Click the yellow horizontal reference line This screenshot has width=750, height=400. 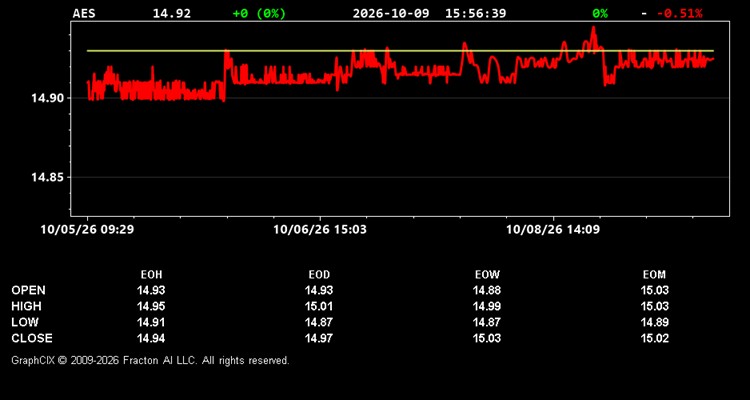[x=400, y=51]
